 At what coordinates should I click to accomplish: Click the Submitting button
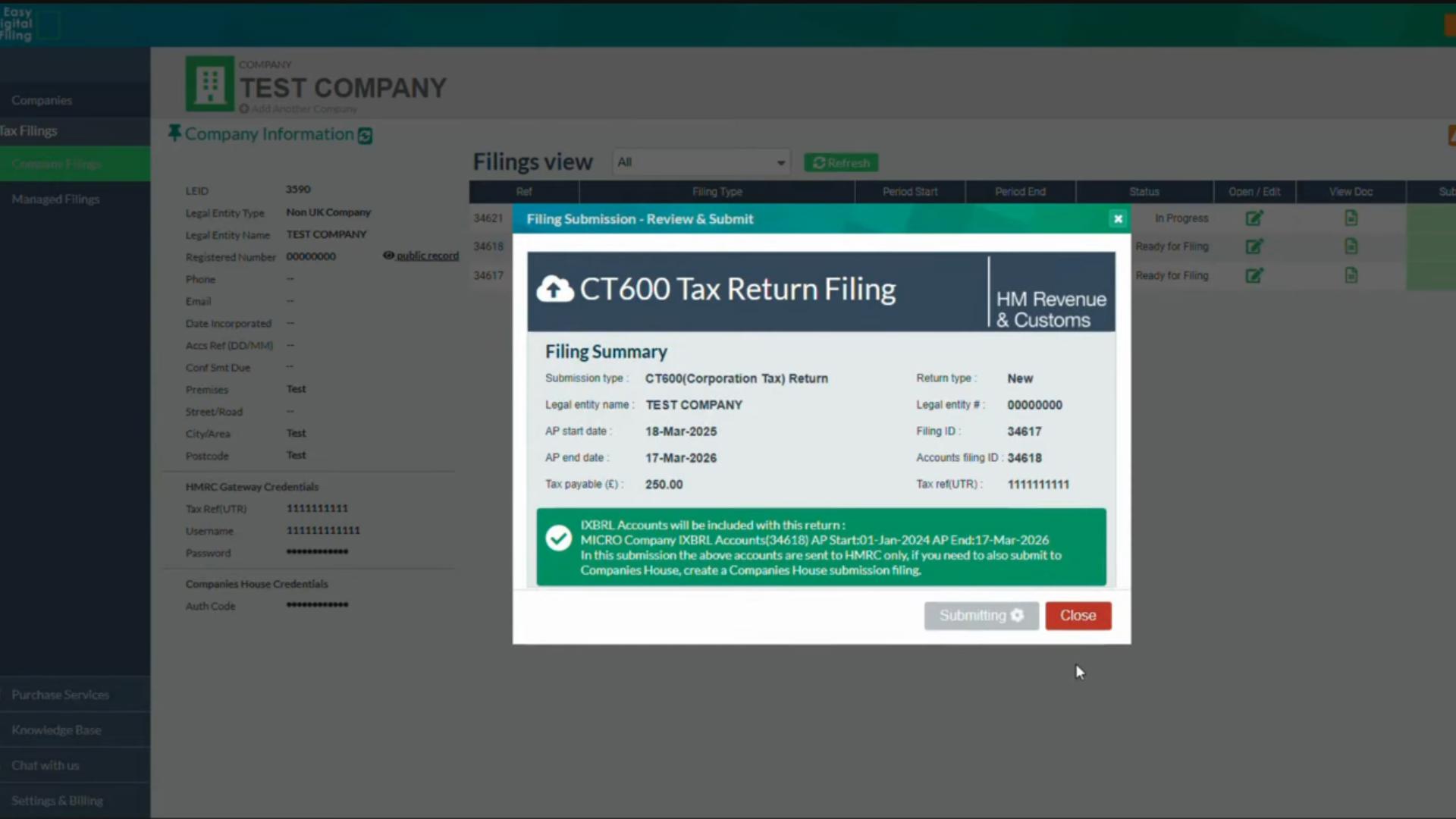click(x=981, y=615)
